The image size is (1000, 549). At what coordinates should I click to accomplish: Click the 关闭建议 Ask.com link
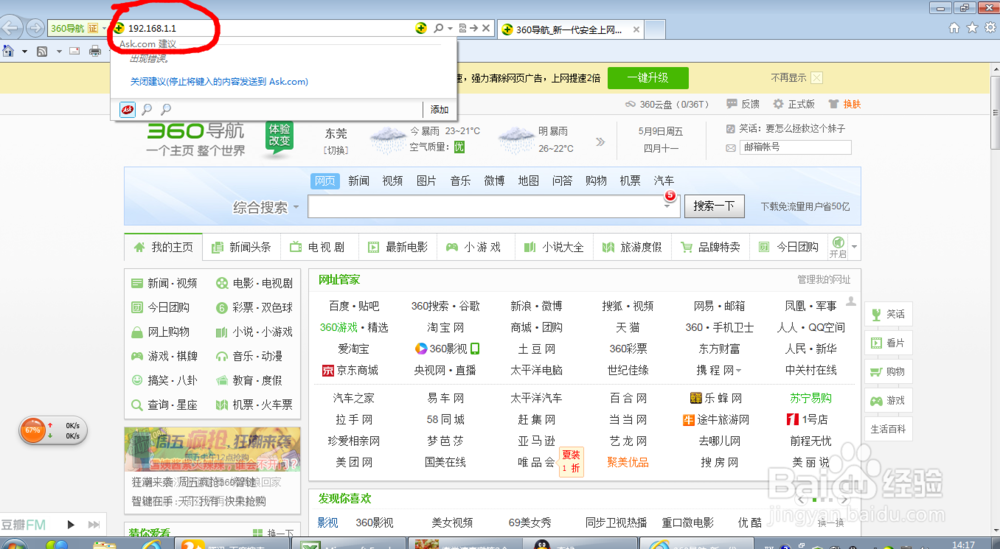pyautogui.click(x=219, y=82)
